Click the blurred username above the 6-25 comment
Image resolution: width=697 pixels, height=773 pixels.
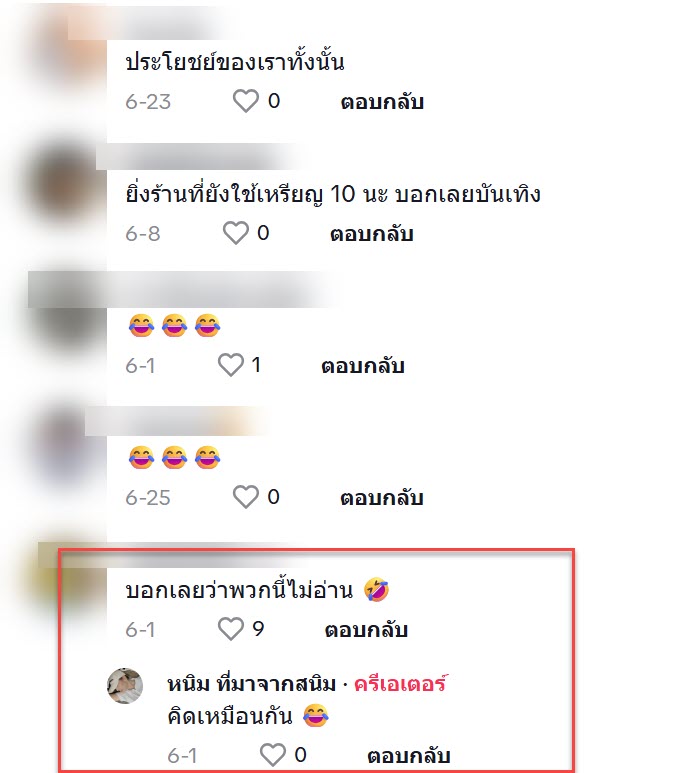point(175,421)
